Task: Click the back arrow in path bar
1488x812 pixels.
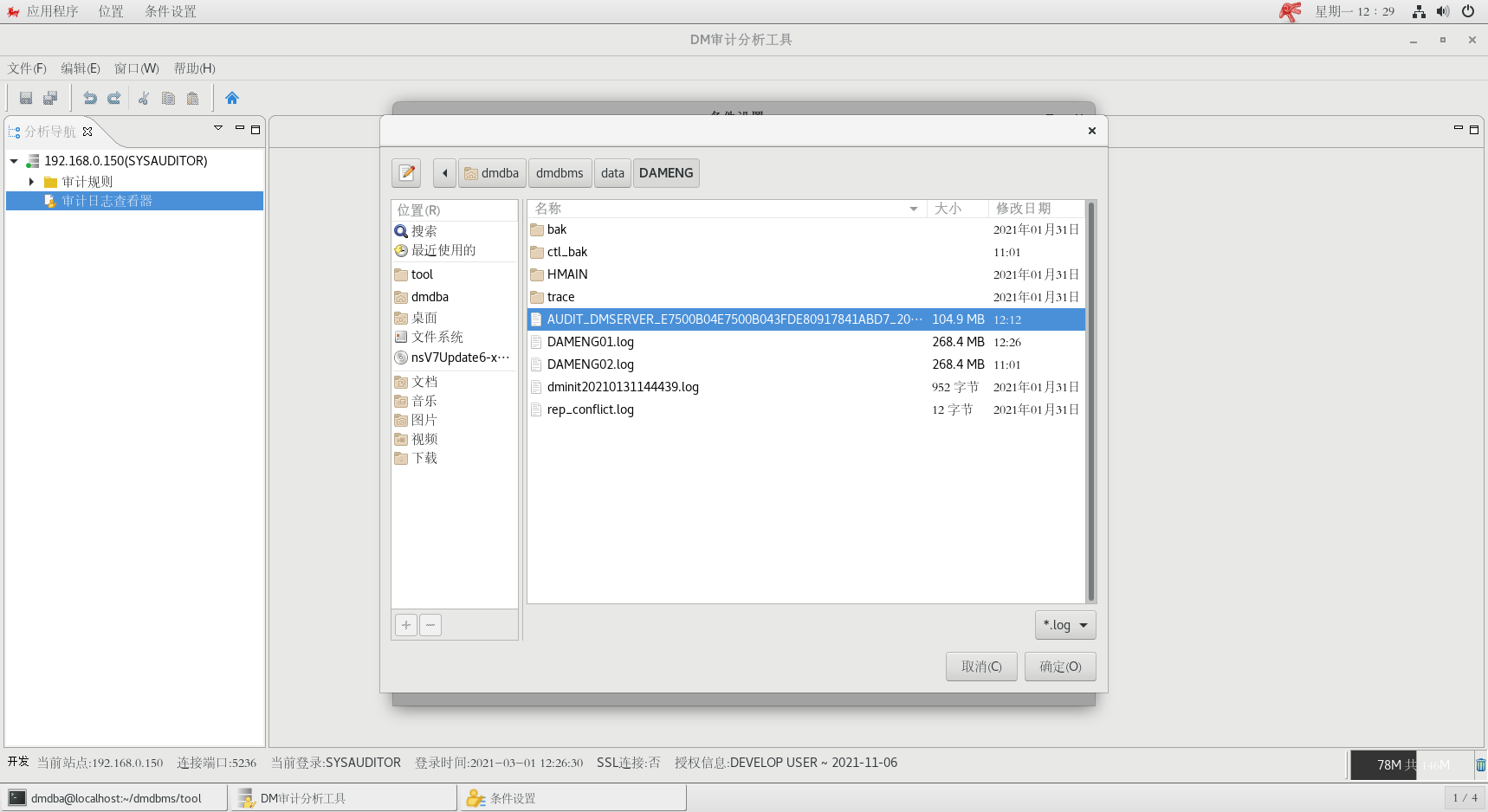Action: click(444, 173)
